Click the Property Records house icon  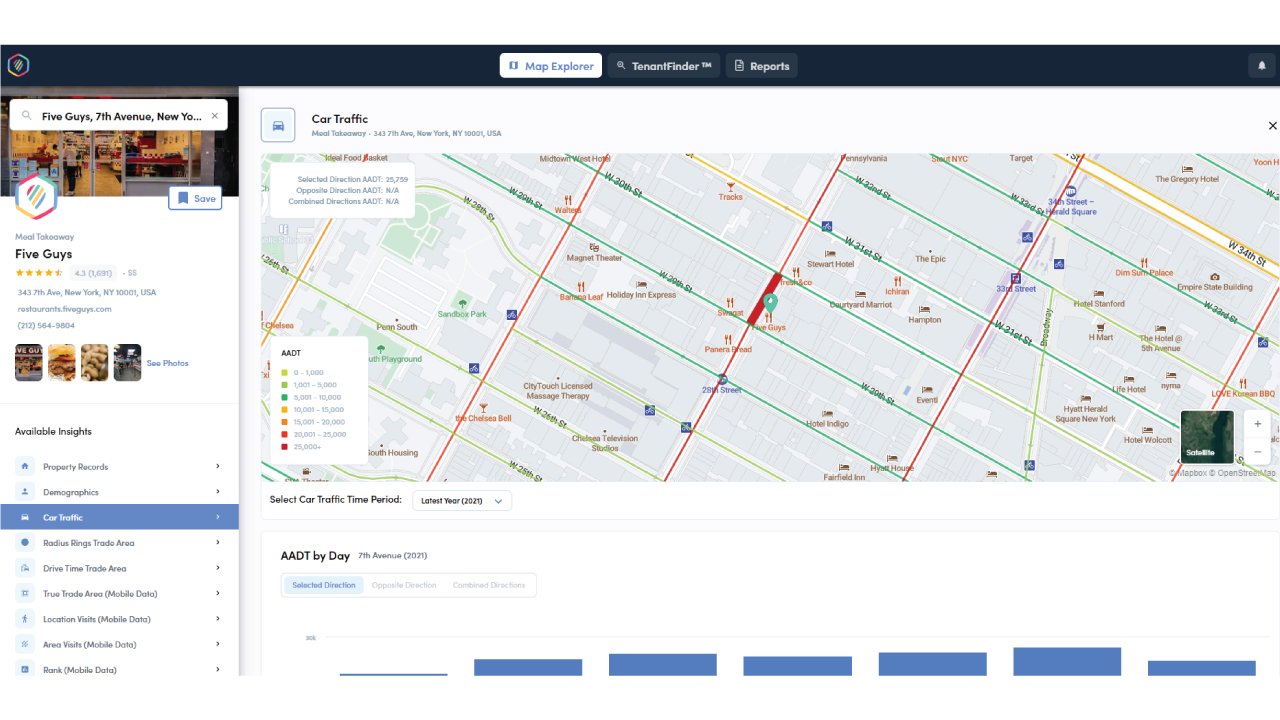pos(25,467)
